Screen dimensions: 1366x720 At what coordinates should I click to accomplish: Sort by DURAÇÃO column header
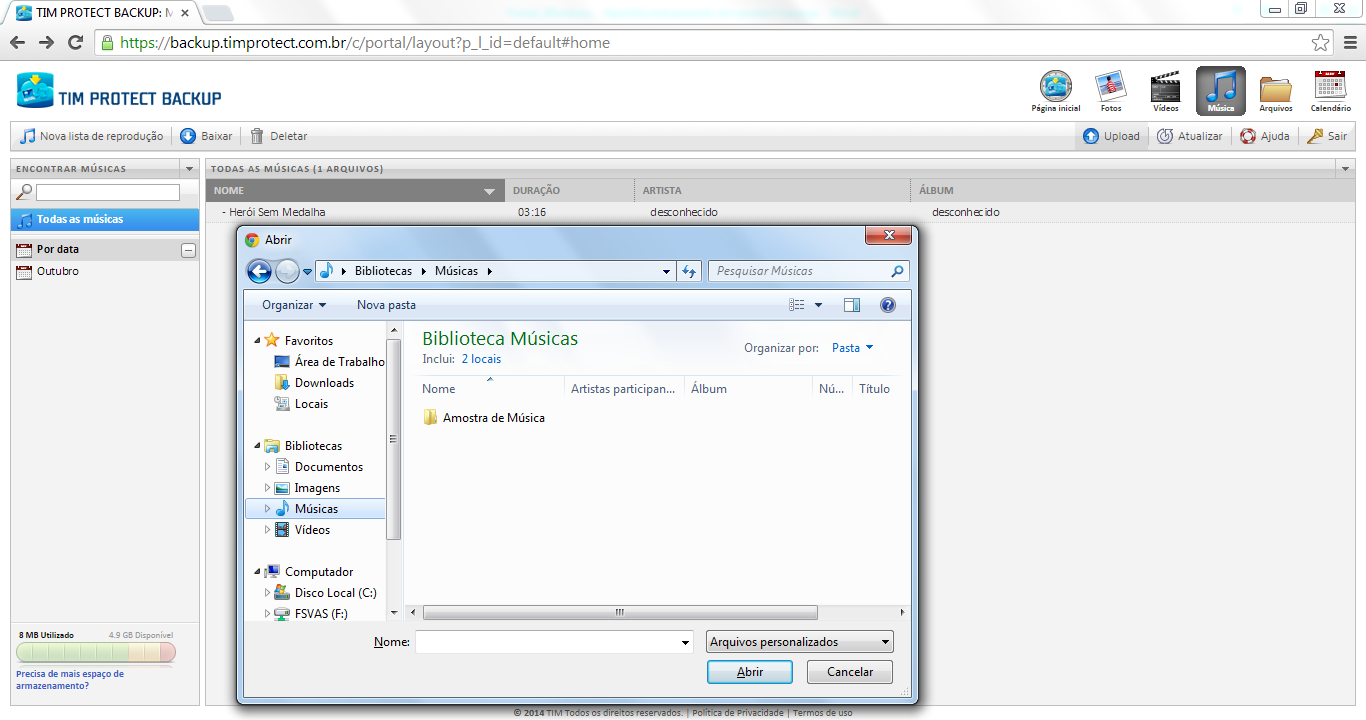pos(570,190)
